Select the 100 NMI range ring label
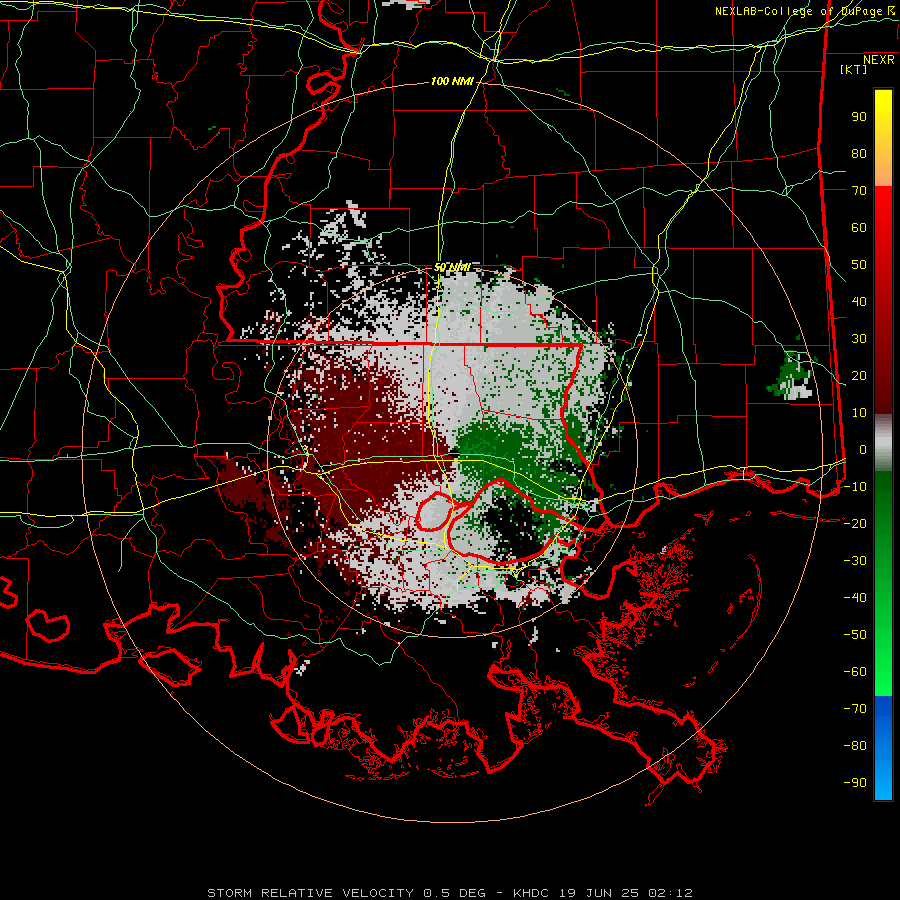Image resolution: width=900 pixels, height=900 pixels. pos(452,82)
